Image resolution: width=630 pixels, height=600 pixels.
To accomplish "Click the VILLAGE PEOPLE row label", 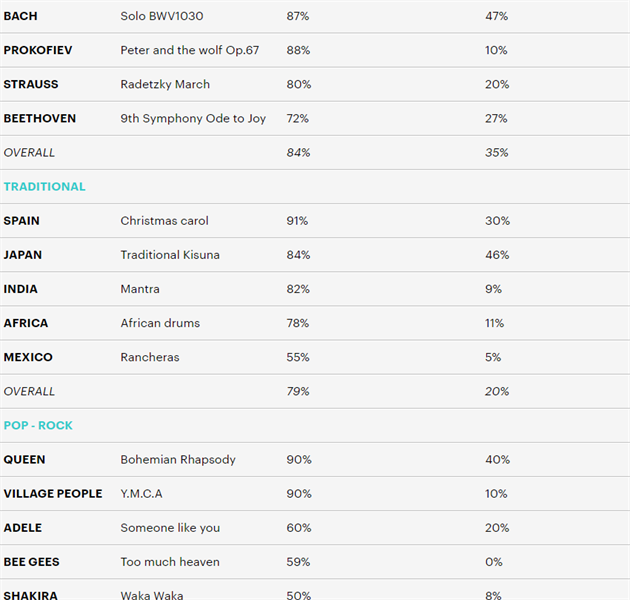I will point(53,494).
